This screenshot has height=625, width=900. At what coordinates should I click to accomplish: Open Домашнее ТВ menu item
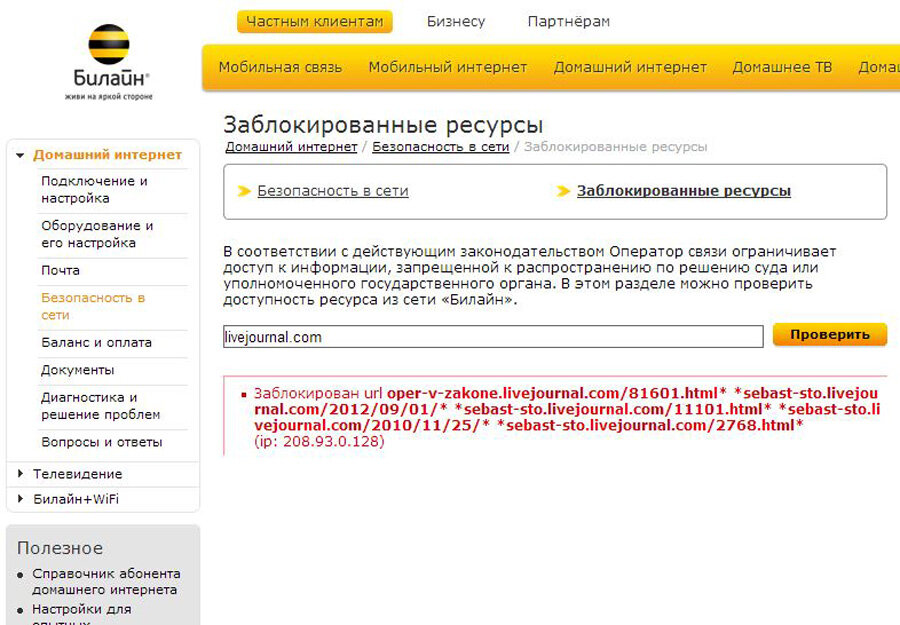782,67
